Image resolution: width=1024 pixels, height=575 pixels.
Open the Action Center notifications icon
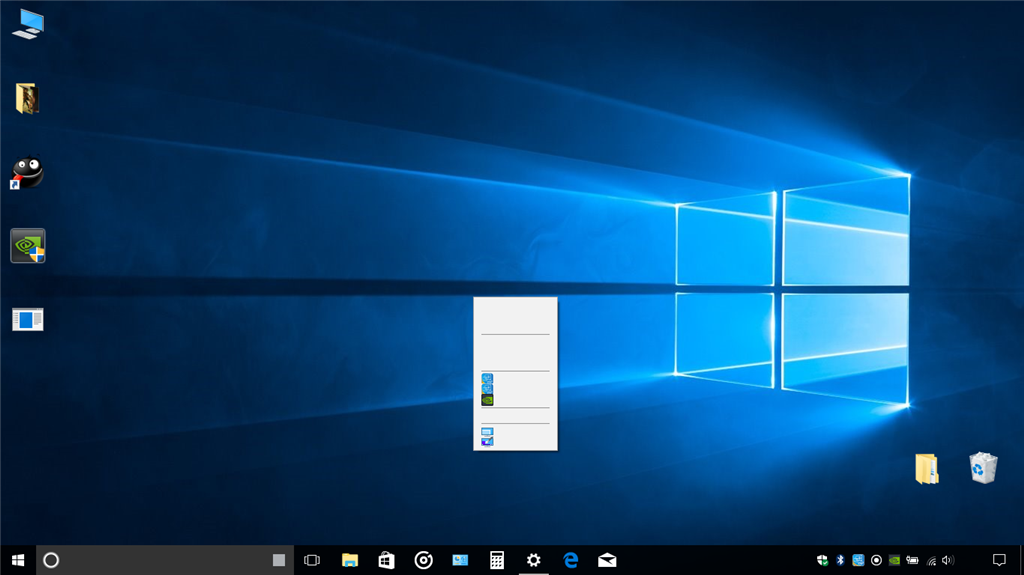[x=999, y=560]
